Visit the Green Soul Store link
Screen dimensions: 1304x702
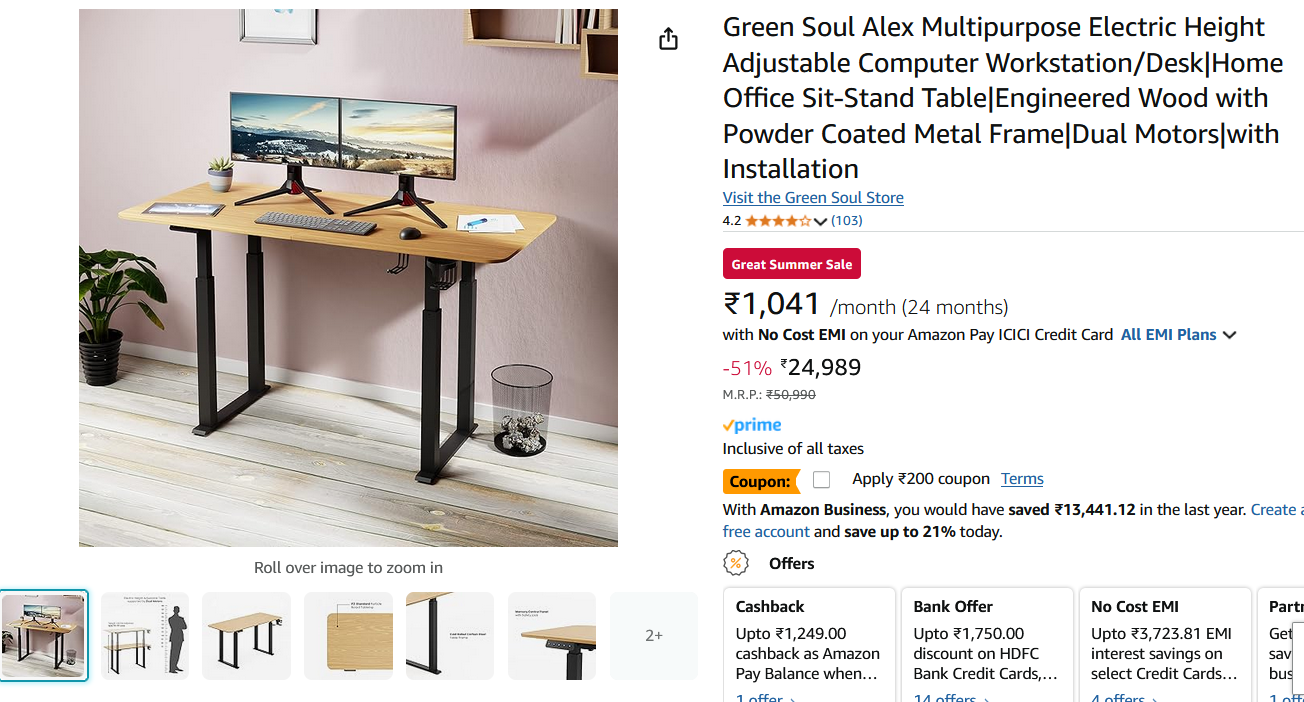(x=813, y=198)
